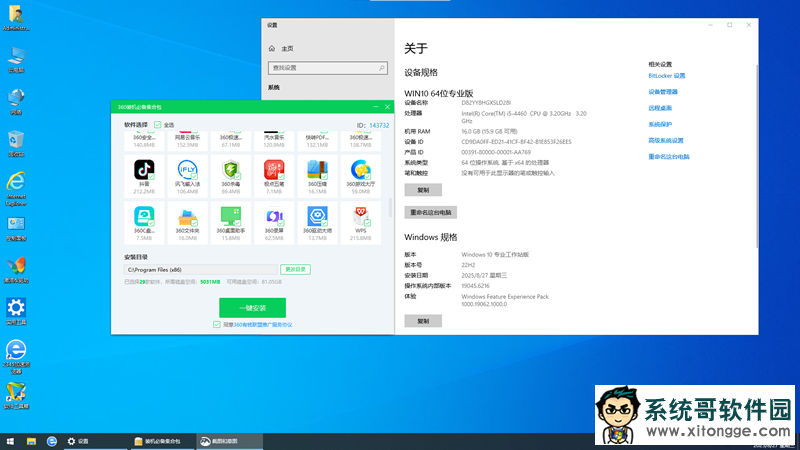
Task: Click search magnifier icon in settings
Action: (x=382, y=68)
